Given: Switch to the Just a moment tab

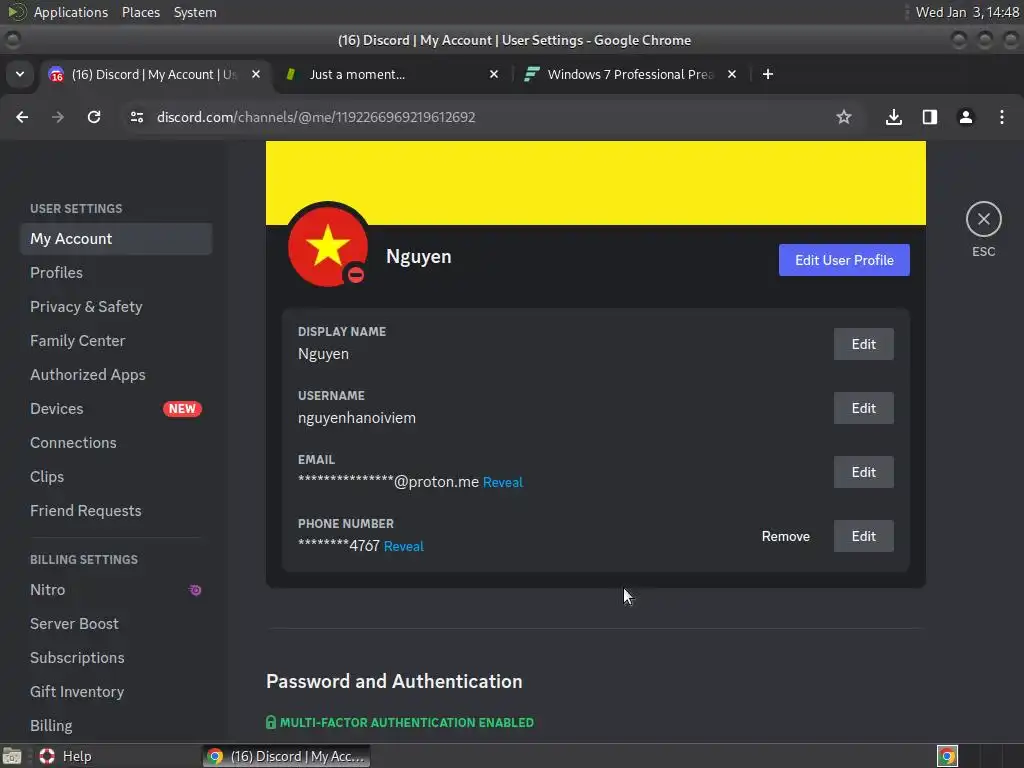Looking at the screenshot, I should tap(392, 74).
